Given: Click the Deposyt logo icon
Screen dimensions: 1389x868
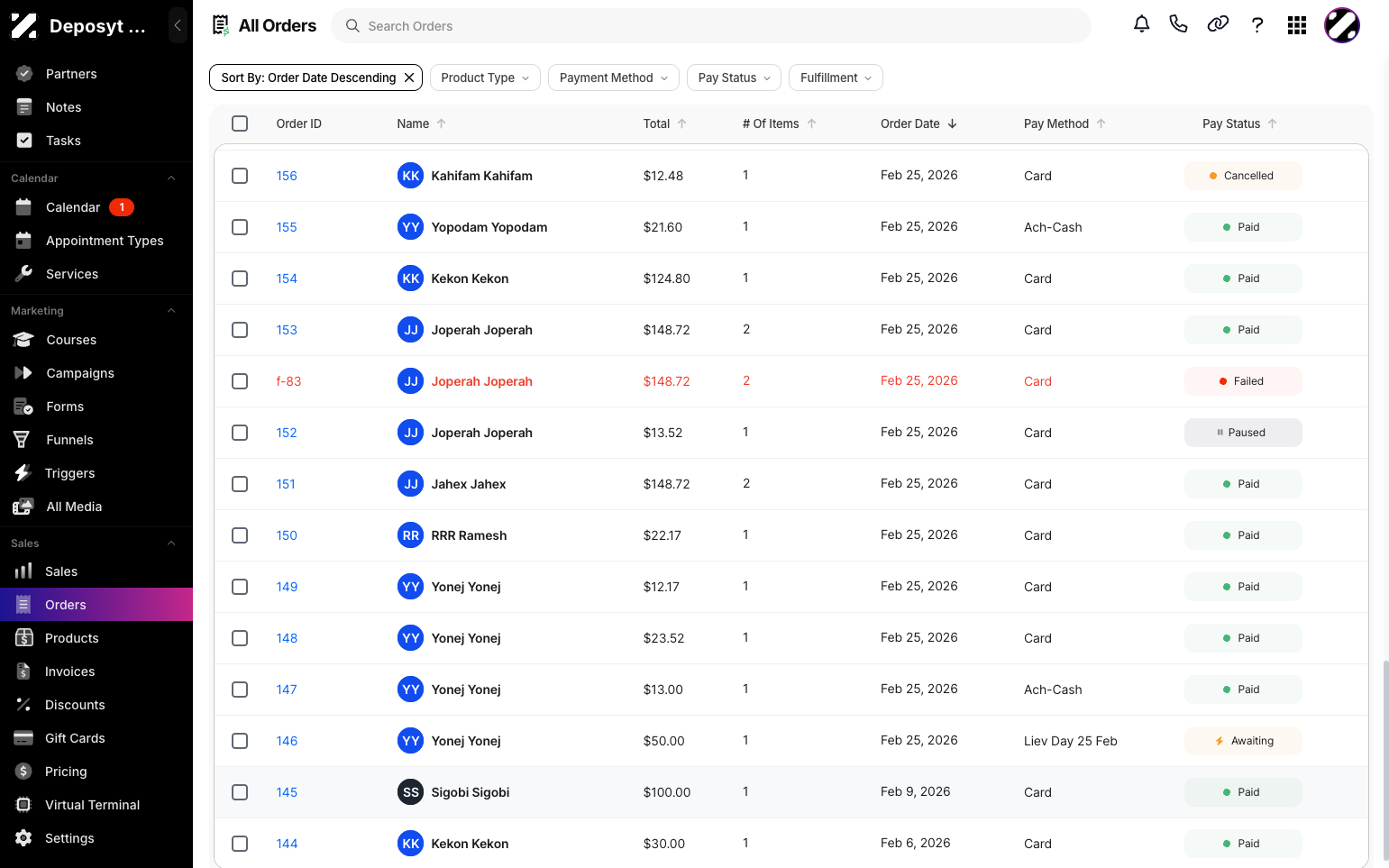Looking at the screenshot, I should 24,25.
